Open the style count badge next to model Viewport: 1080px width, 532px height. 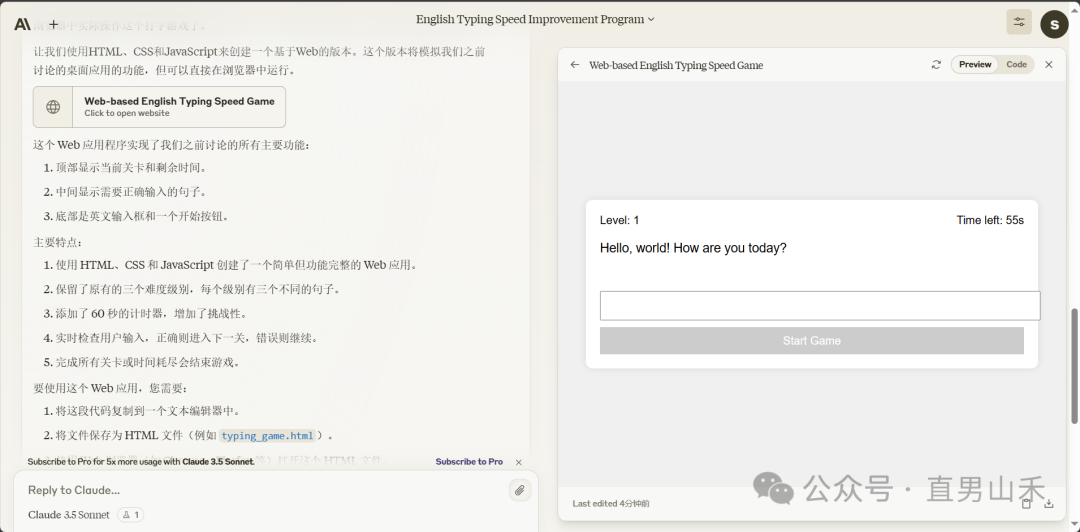point(130,515)
